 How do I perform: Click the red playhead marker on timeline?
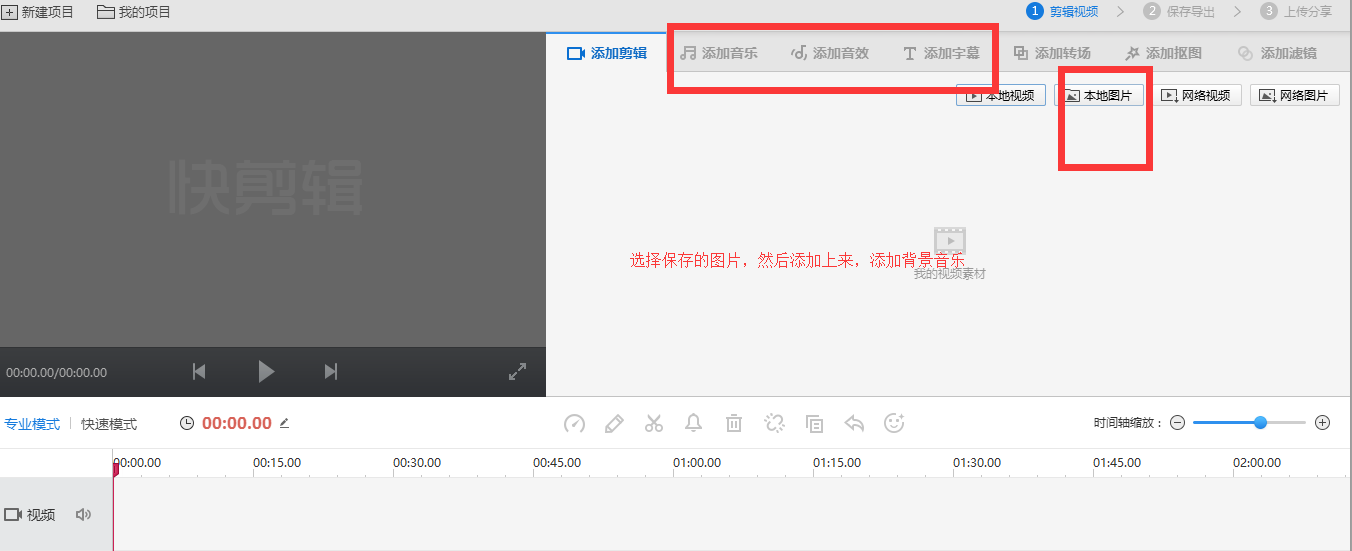click(x=115, y=468)
